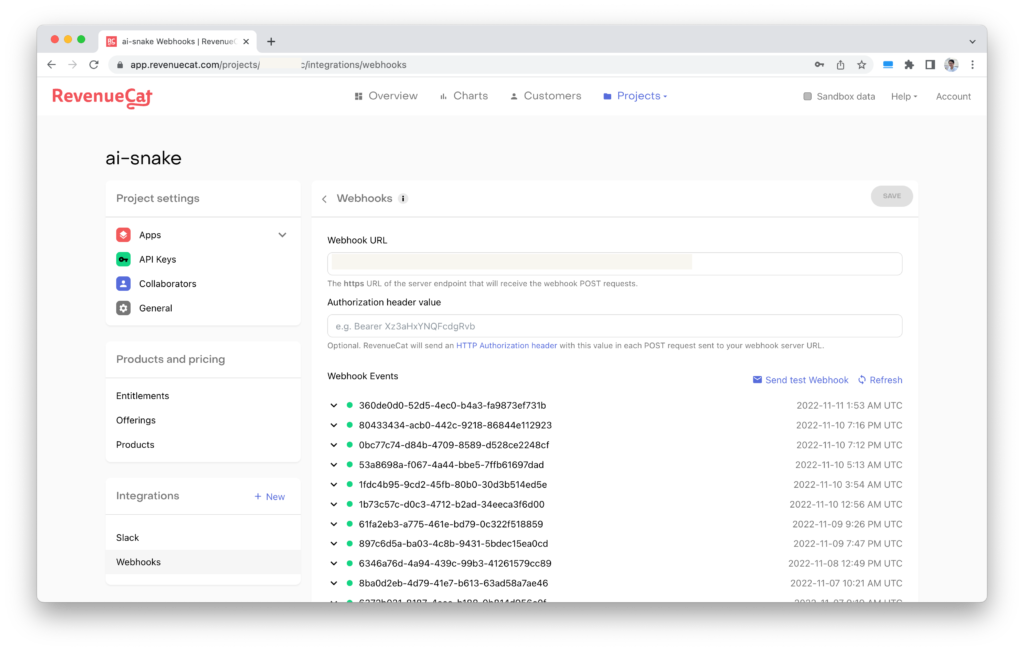Image resolution: width=1024 pixels, height=651 pixels.
Task: Click the API Keys key icon
Action: pos(123,259)
